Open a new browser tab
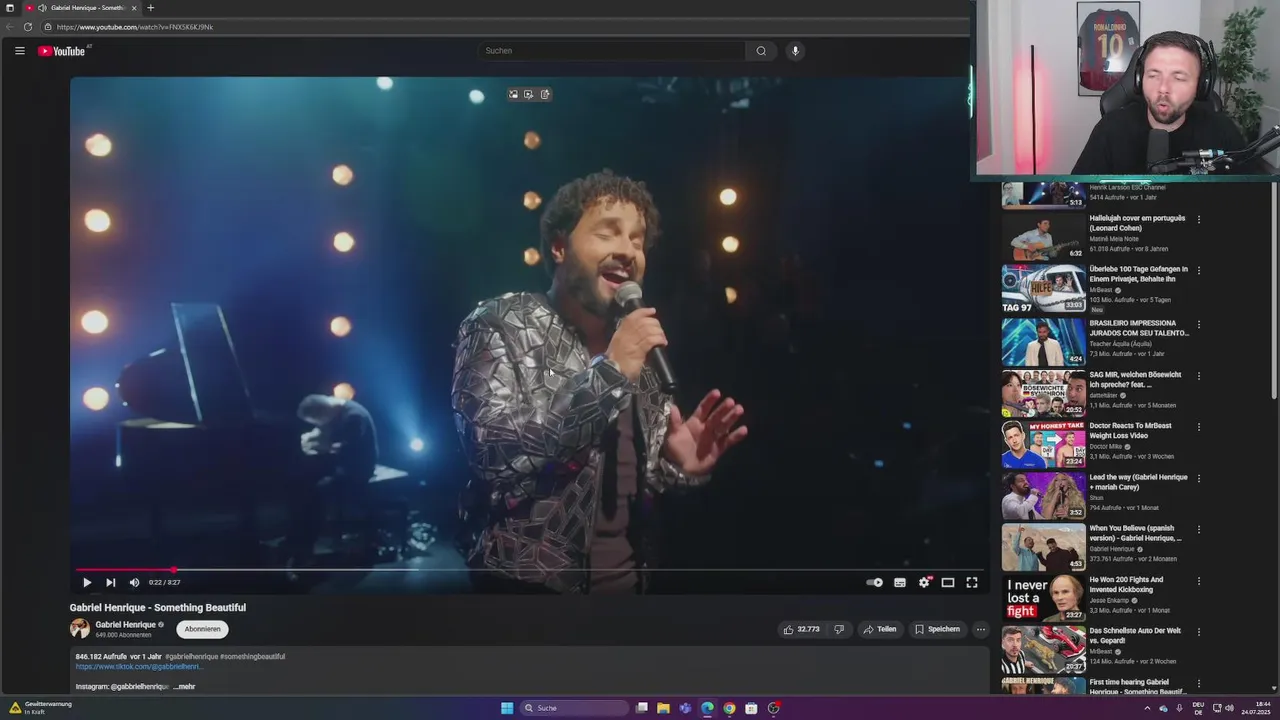Viewport: 1280px width, 720px height. (x=151, y=8)
